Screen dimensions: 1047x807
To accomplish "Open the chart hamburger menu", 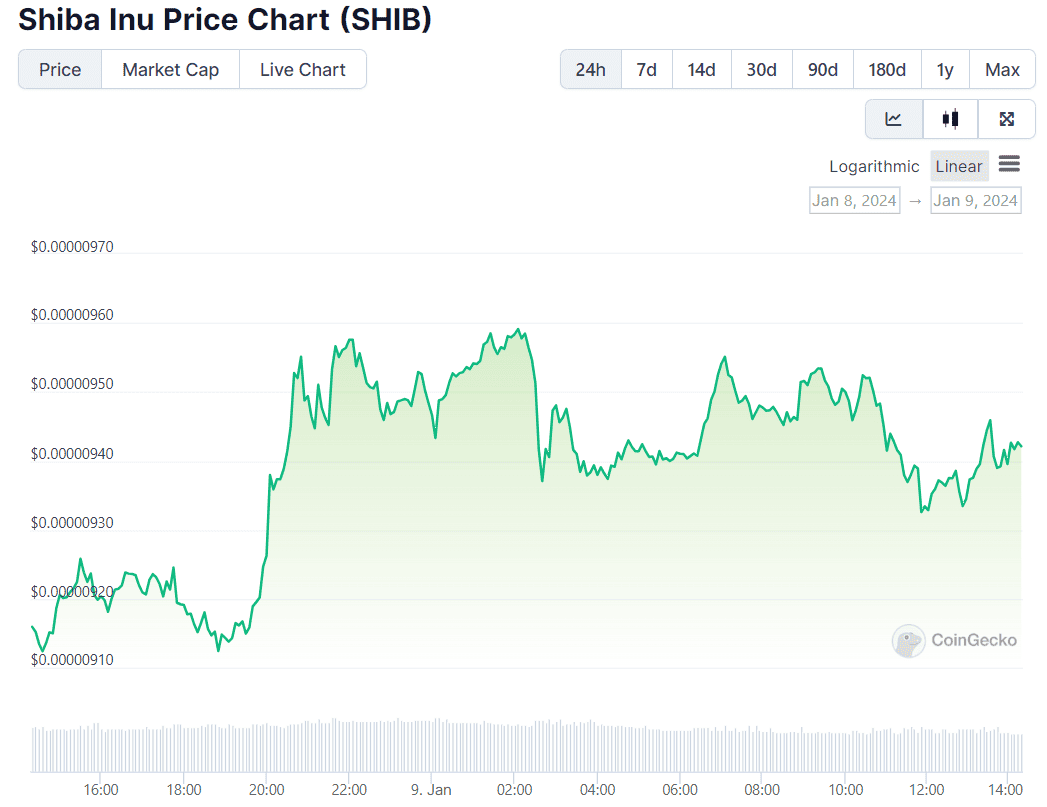I will 1009,164.
